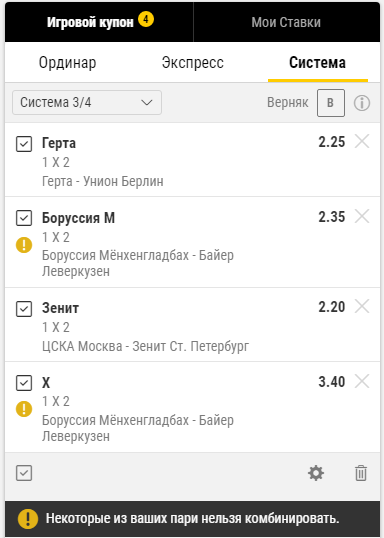Click the trash icon to clear coupon
Screen dimensions: 384x538
click(x=361, y=473)
